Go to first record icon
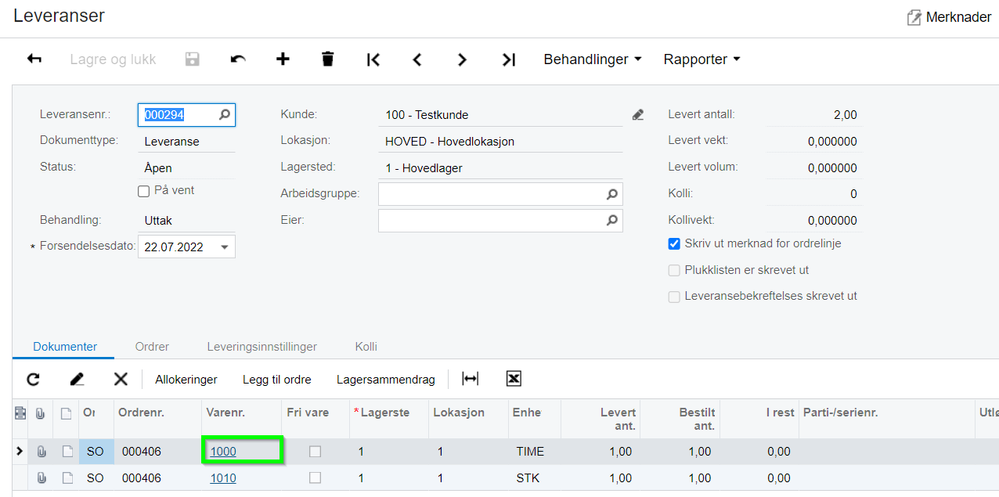The image size is (999, 497). [373, 59]
